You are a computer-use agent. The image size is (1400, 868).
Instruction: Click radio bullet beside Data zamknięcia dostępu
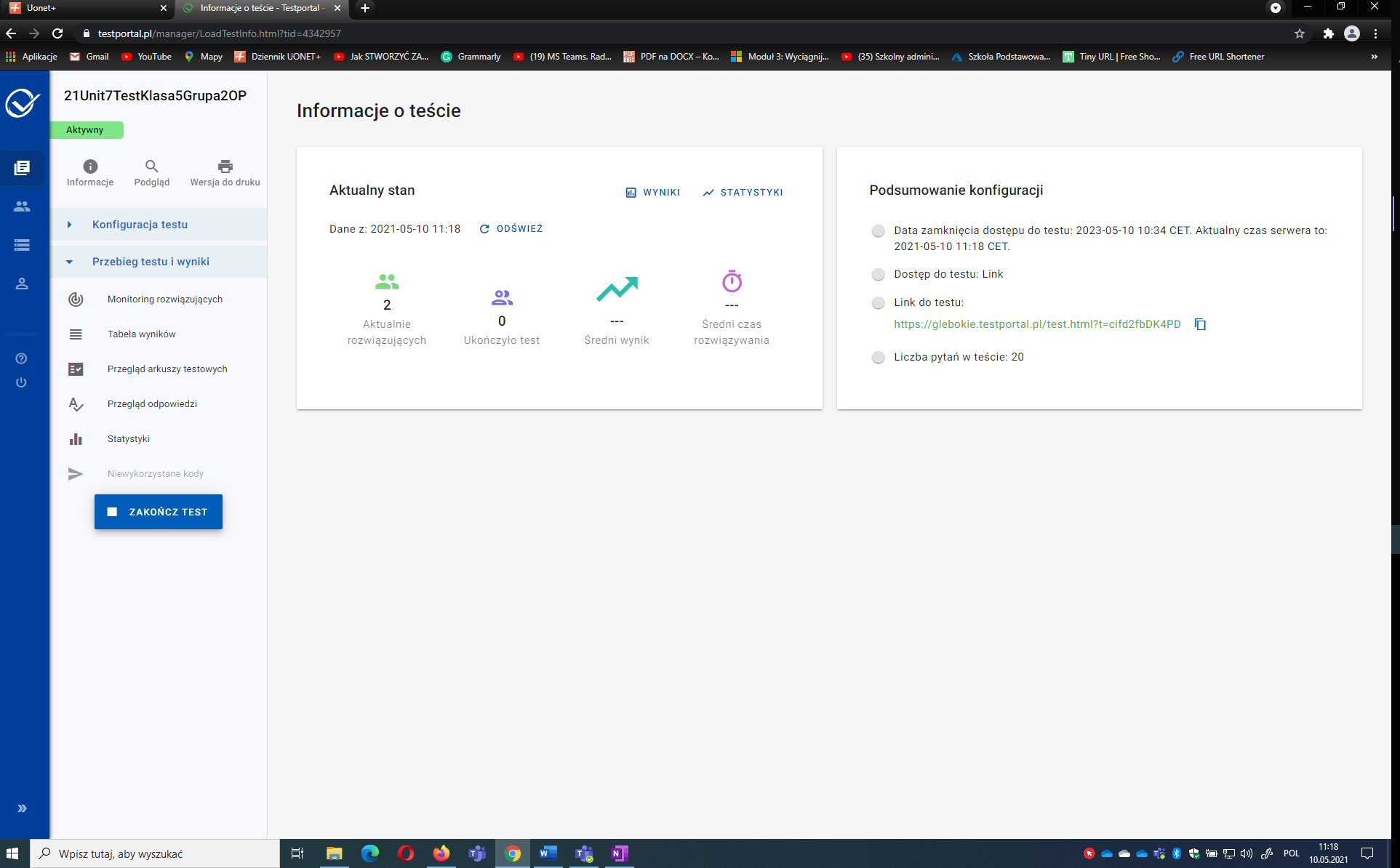click(x=878, y=231)
